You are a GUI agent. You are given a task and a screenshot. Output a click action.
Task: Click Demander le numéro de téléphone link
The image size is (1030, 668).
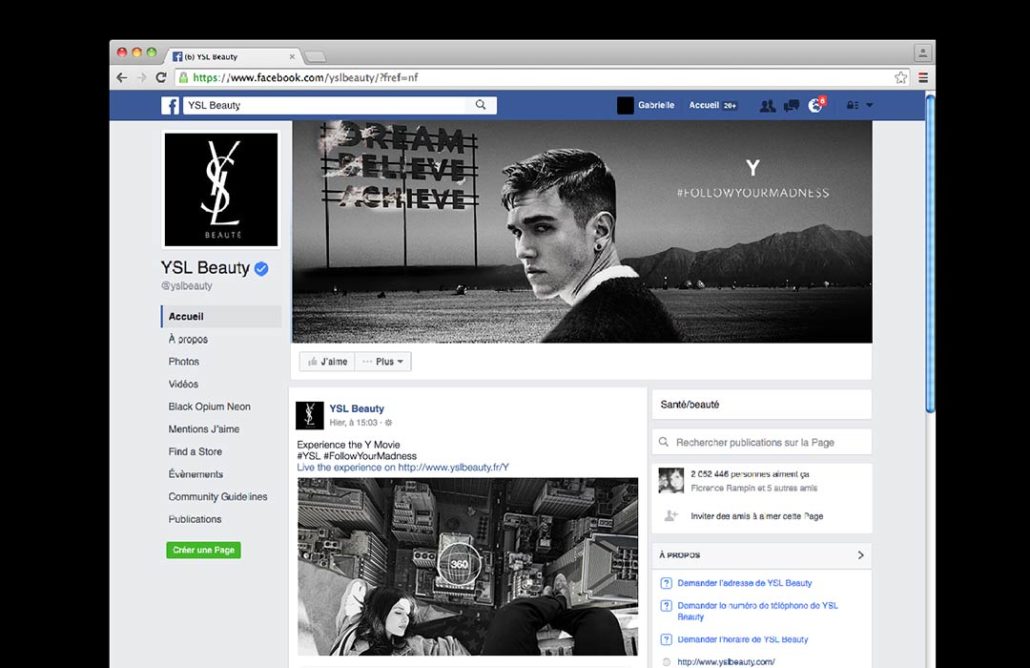757,611
